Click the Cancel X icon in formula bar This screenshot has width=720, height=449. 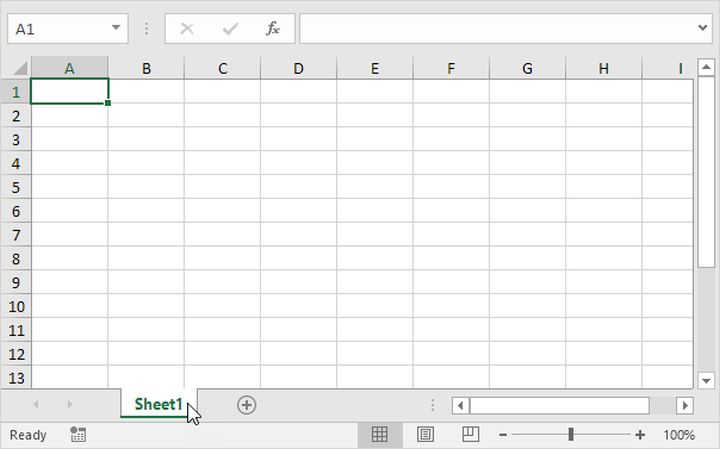coord(187,28)
